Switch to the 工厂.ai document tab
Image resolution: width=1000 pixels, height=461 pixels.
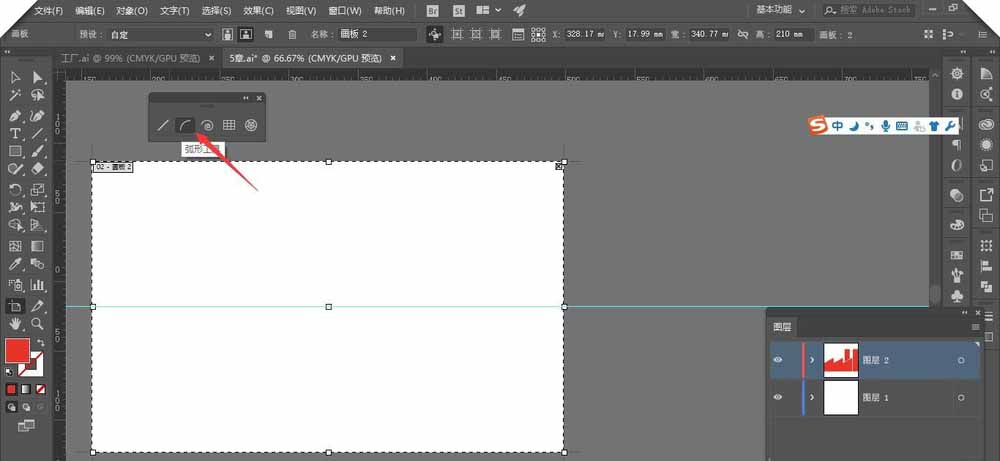coord(130,58)
